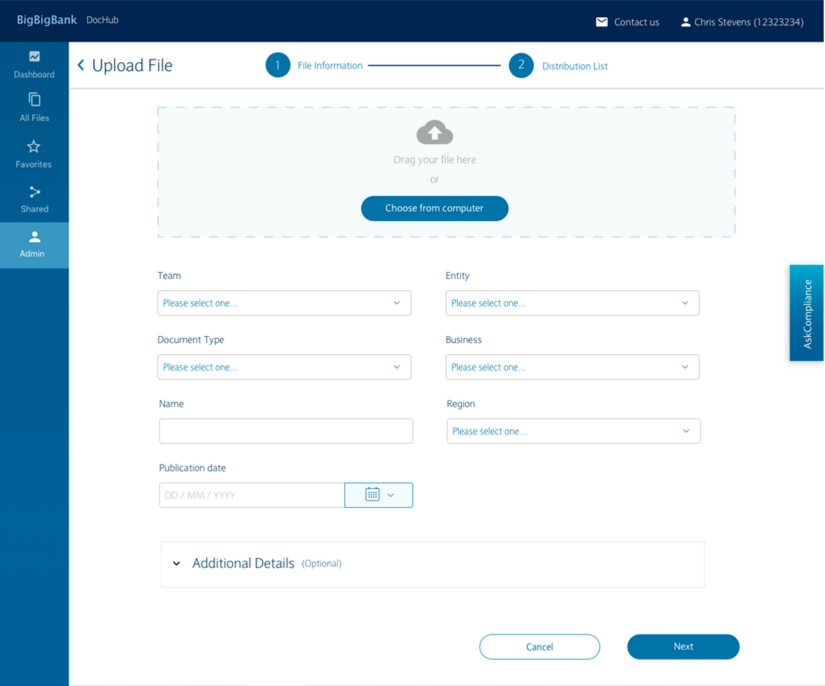
Task: Open the Admin person icon
Action: (x=35, y=236)
